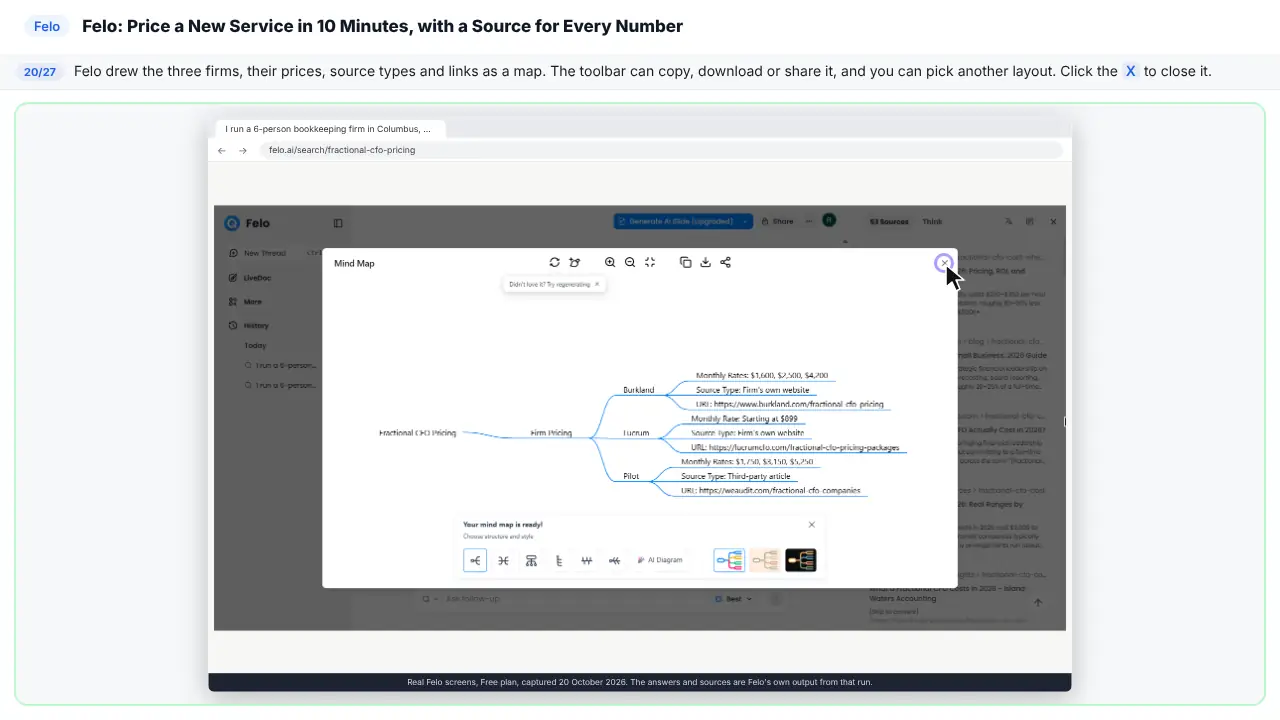Share the mind map via toolbar icon
Viewport: 1280px width, 720px height.
coord(726,262)
